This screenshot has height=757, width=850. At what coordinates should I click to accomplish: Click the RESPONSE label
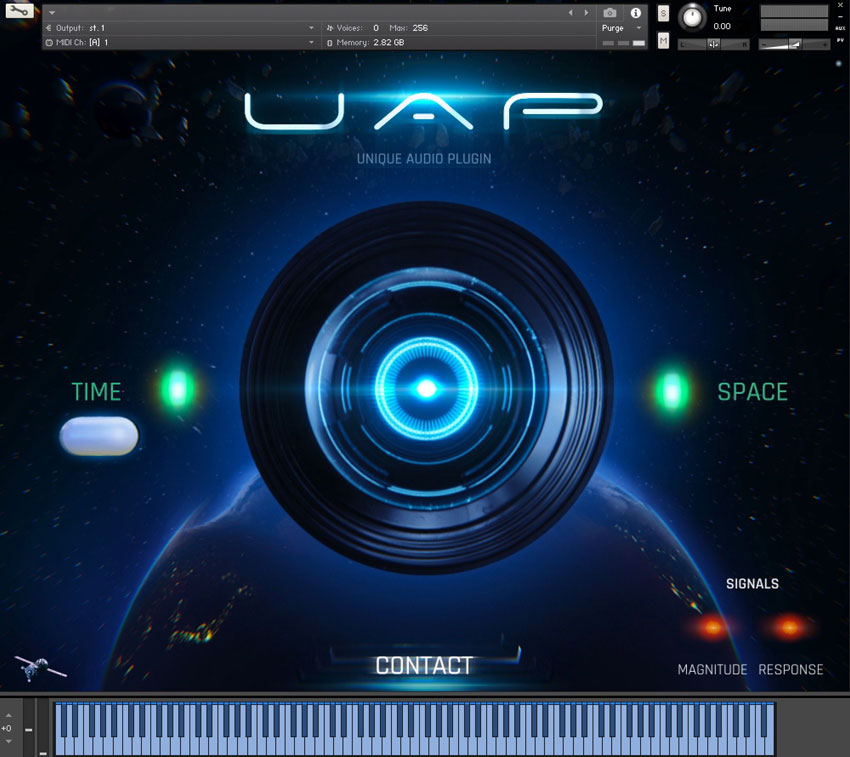pos(790,669)
